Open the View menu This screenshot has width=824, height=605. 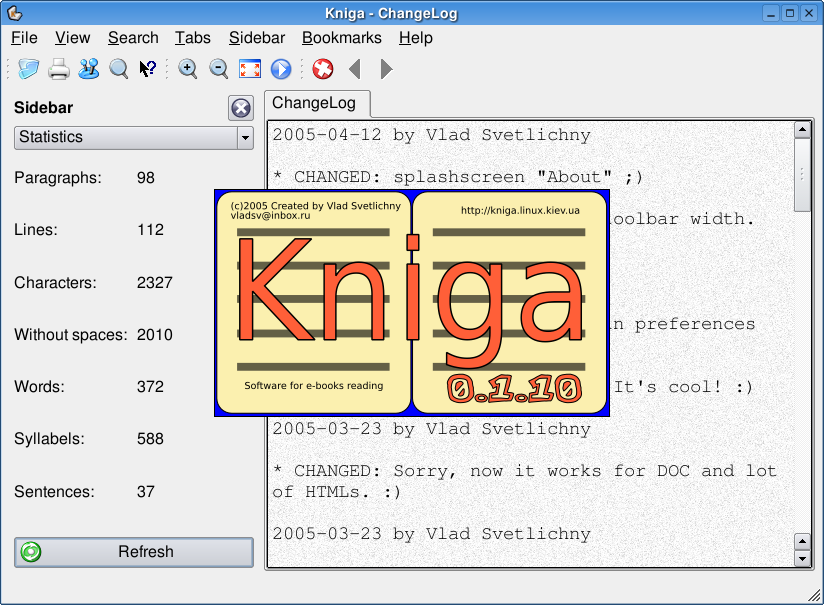pyautogui.click(x=73, y=38)
